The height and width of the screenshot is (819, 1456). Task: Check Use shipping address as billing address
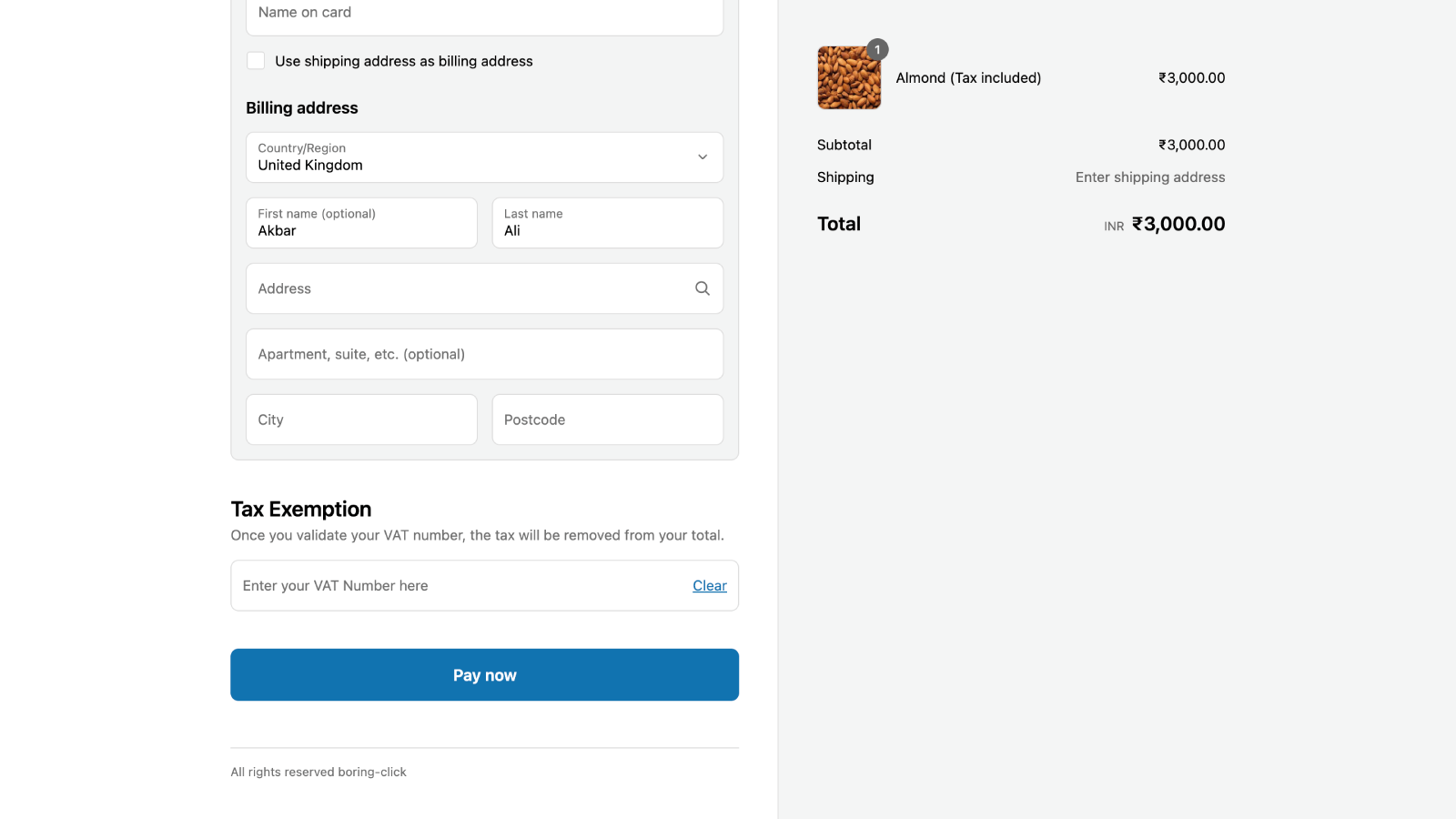pyautogui.click(x=256, y=61)
